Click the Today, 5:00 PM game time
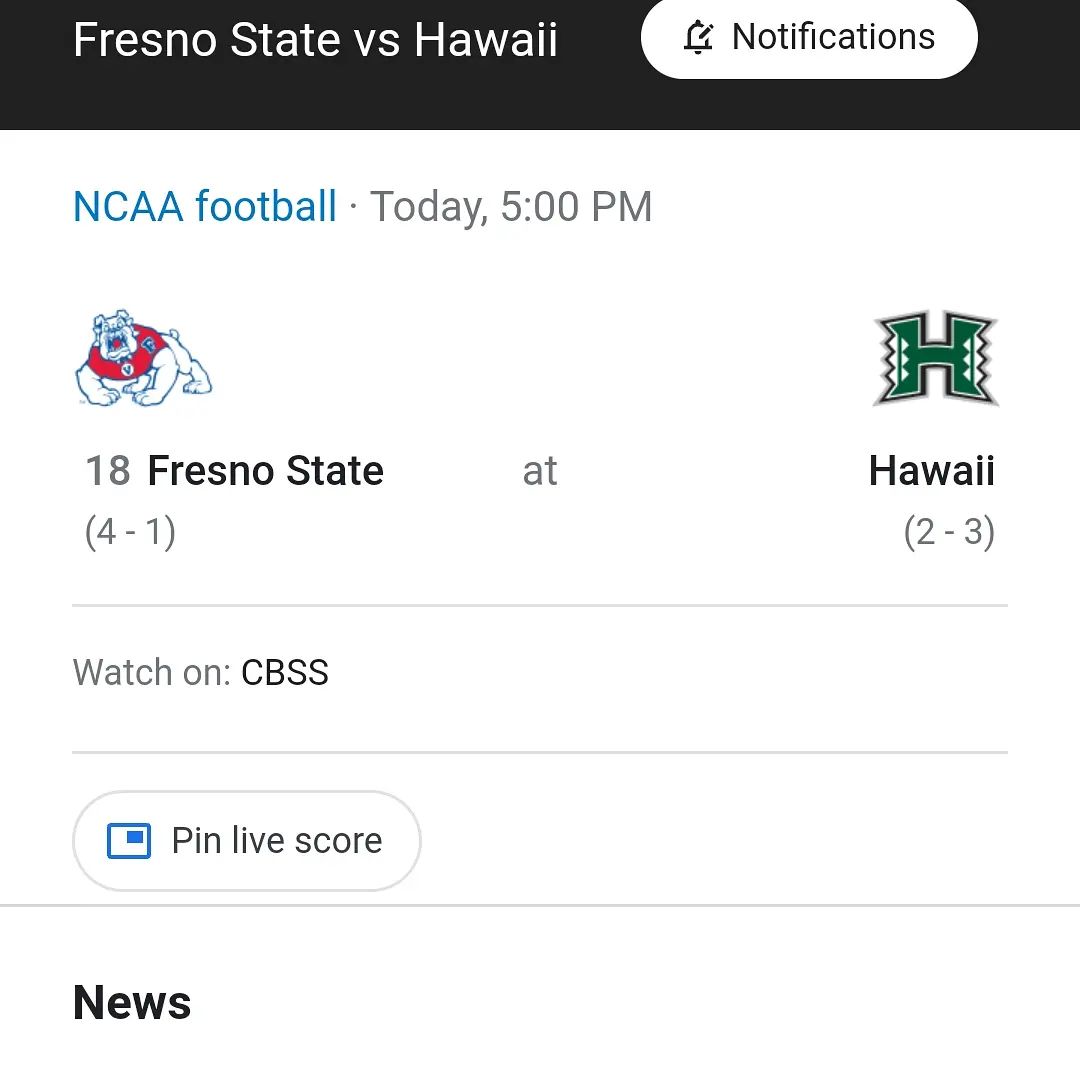 coord(511,206)
